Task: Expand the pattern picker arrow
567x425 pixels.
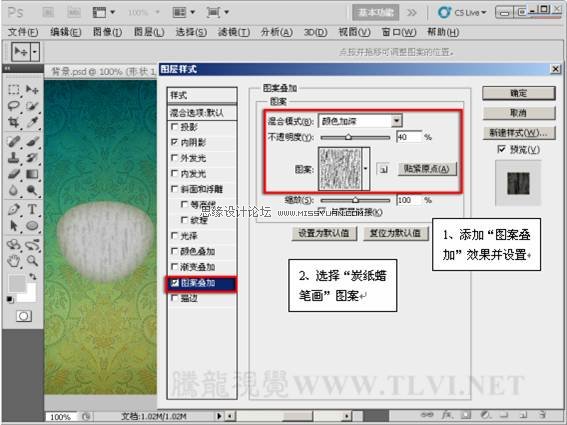Action: point(366,169)
